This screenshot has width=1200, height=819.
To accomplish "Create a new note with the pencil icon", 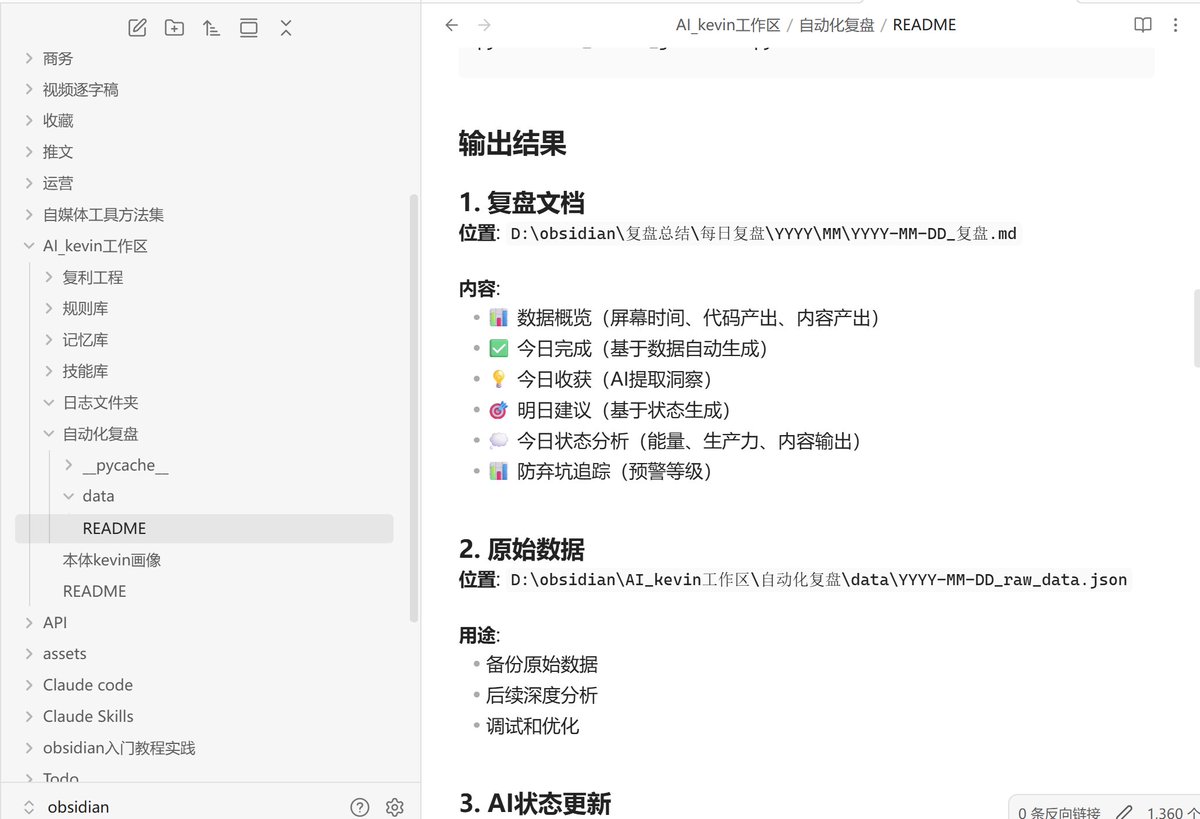I will pyautogui.click(x=138, y=28).
